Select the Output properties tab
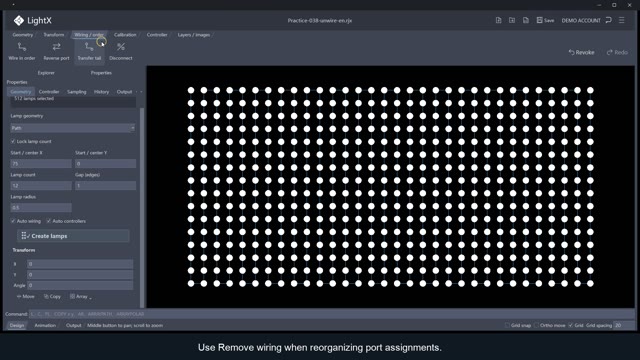This screenshot has height=360, width=640. click(124, 92)
